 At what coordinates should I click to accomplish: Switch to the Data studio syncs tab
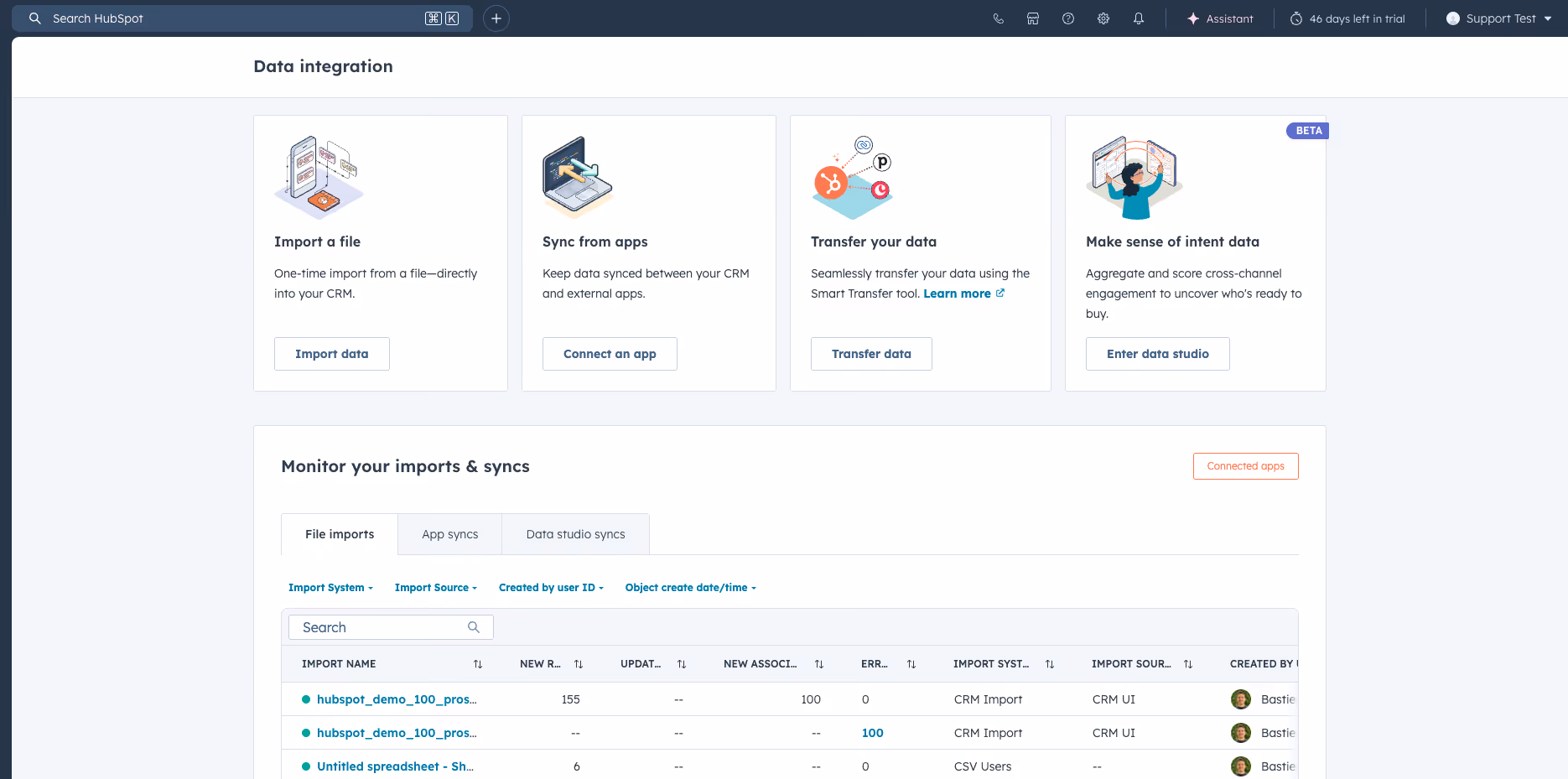tap(574, 533)
